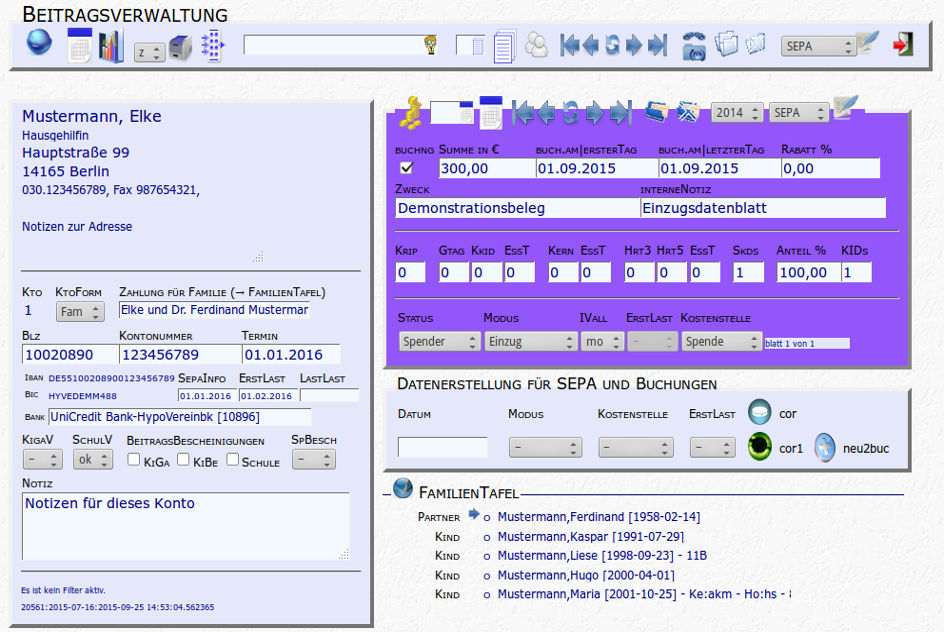The height and width of the screenshot is (632, 944).
Task: Click the red exit door icon
Action: pyautogui.click(x=904, y=45)
